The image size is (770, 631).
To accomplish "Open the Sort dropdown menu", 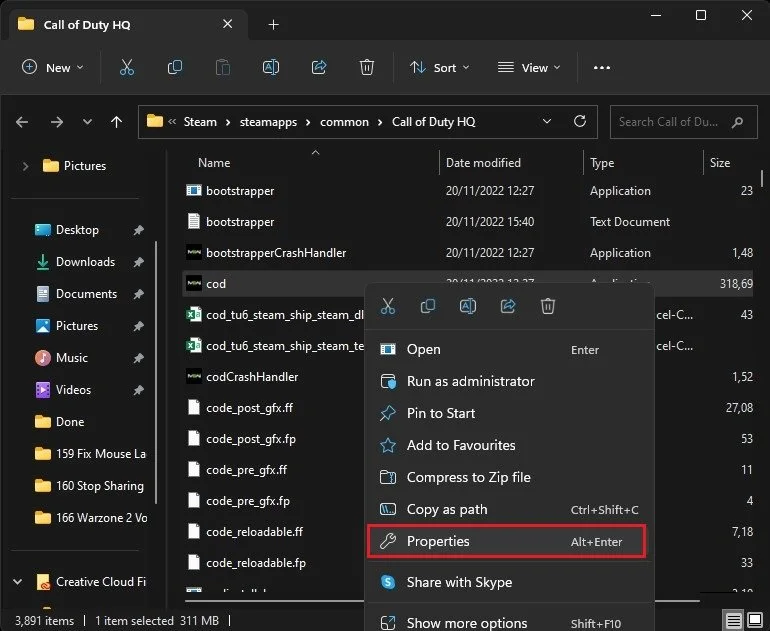I will pos(440,68).
